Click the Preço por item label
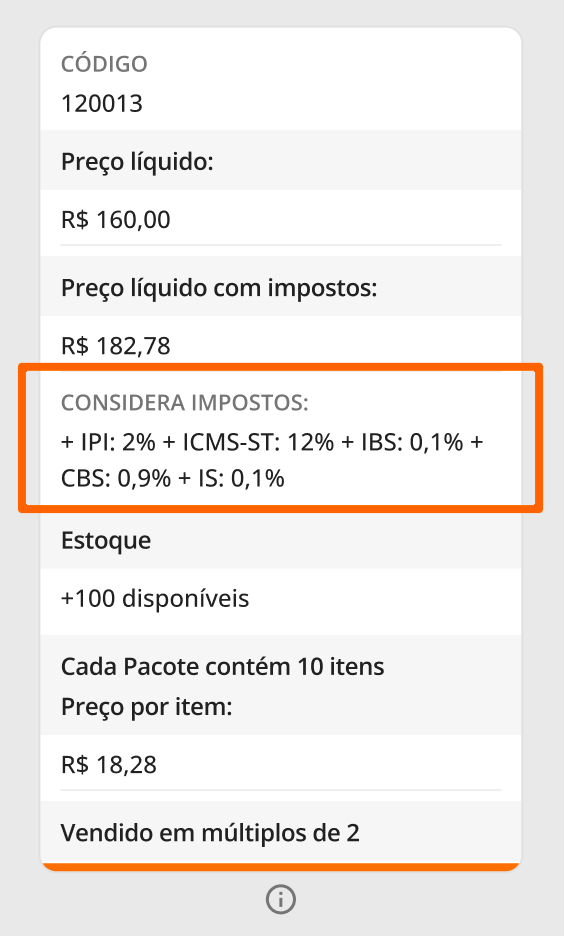The height and width of the screenshot is (936, 564). click(x=146, y=707)
